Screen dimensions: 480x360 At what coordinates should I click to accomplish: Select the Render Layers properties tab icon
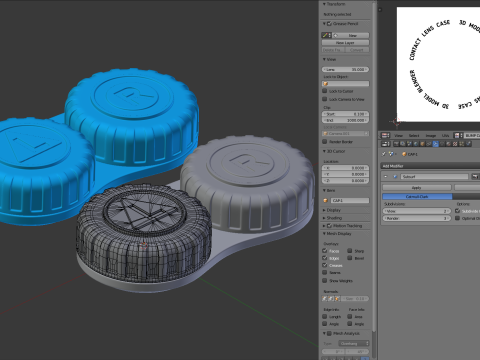click(x=403, y=144)
